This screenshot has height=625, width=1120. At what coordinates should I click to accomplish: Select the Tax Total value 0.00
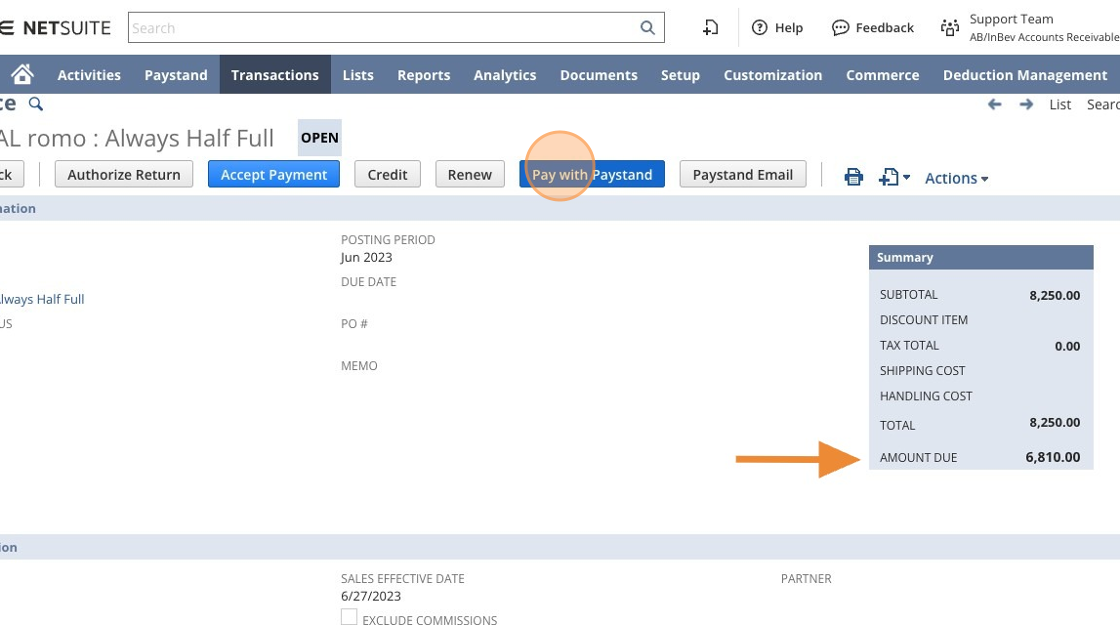pyautogui.click(x=1067, y=346)
